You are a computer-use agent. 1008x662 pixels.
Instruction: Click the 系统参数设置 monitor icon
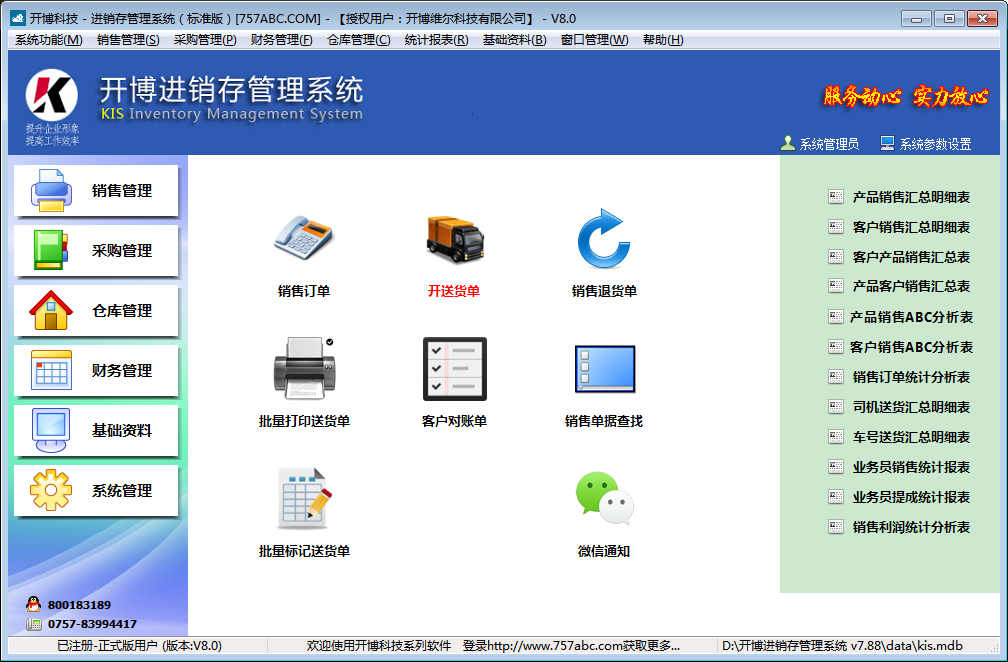click(887, 143)
